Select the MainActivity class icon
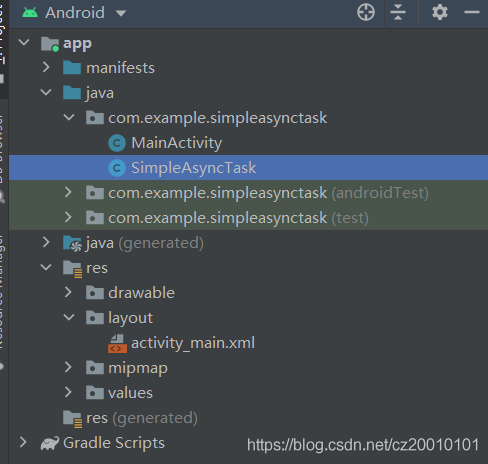This screenshot has height=464, width=488. (x=117, y=143)
